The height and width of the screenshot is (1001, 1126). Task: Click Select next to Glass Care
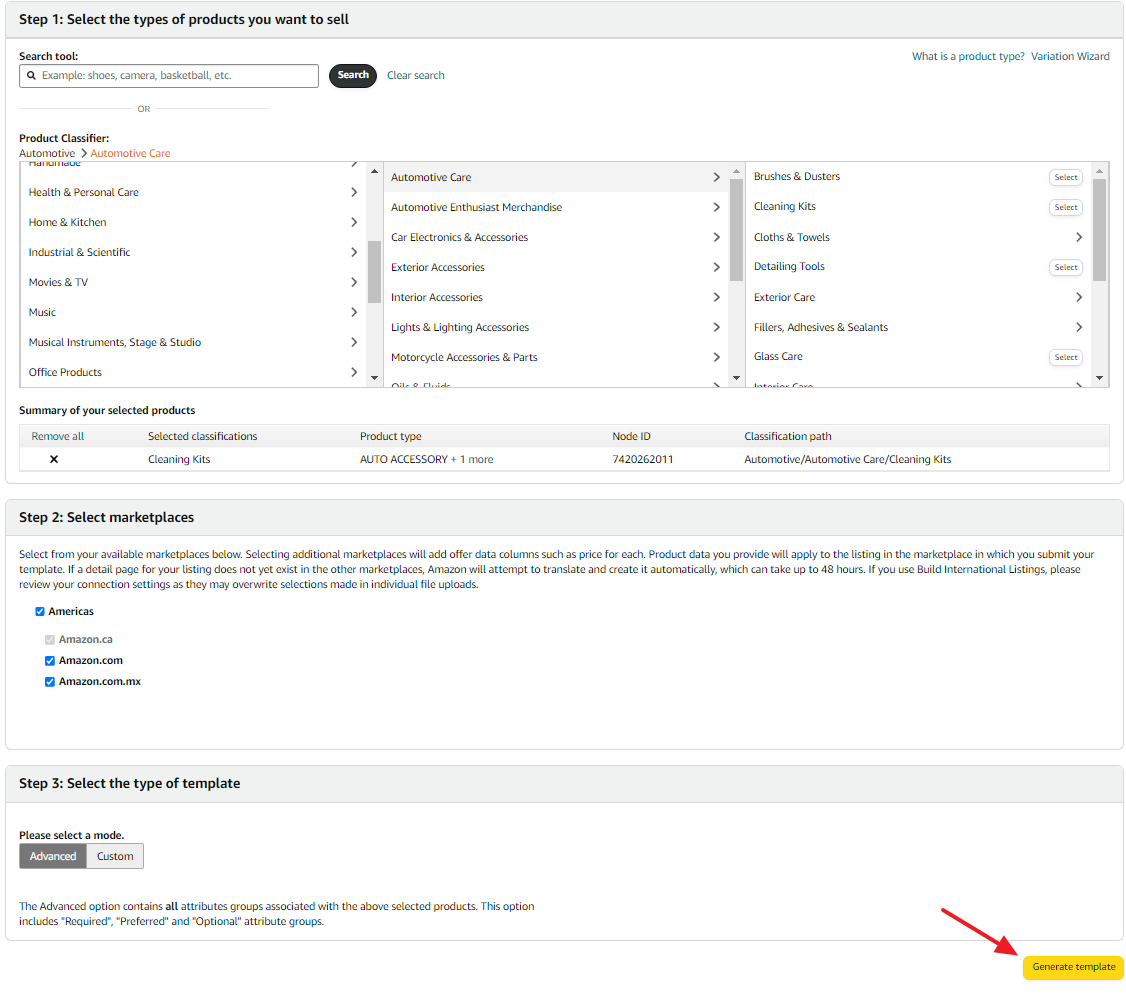pos(1065,357)
